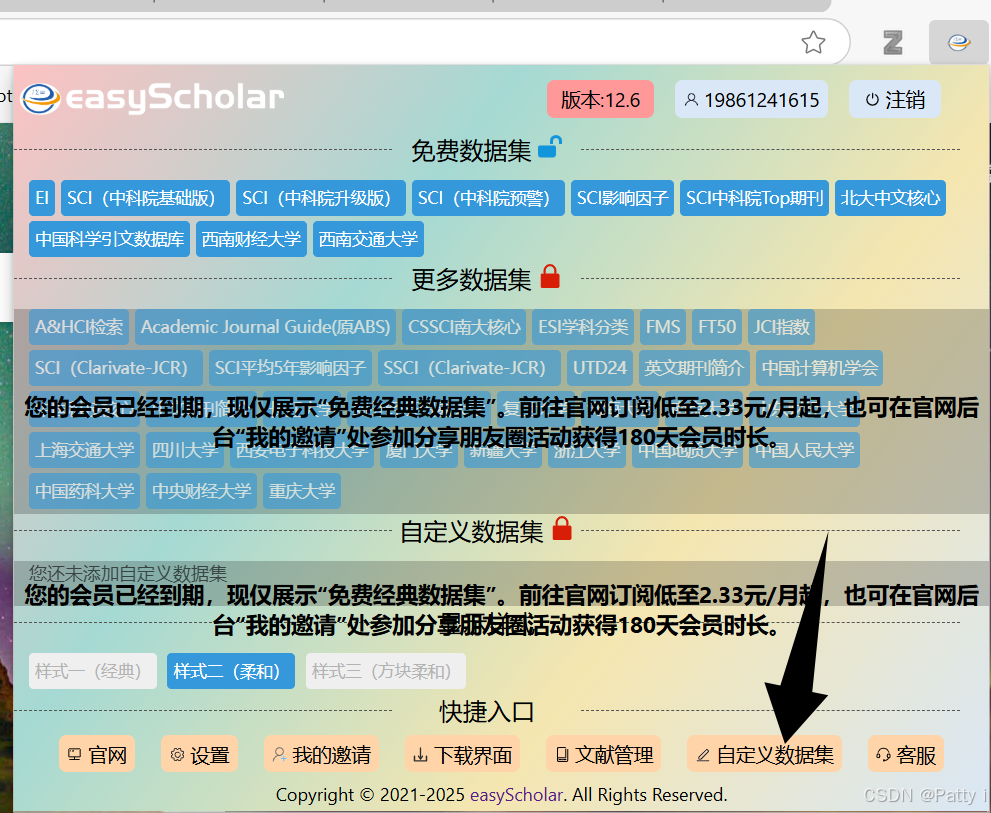Open 文献管理 quick entry
The image size is (991, 813).
pyautogui.click(x=604, y=754)
